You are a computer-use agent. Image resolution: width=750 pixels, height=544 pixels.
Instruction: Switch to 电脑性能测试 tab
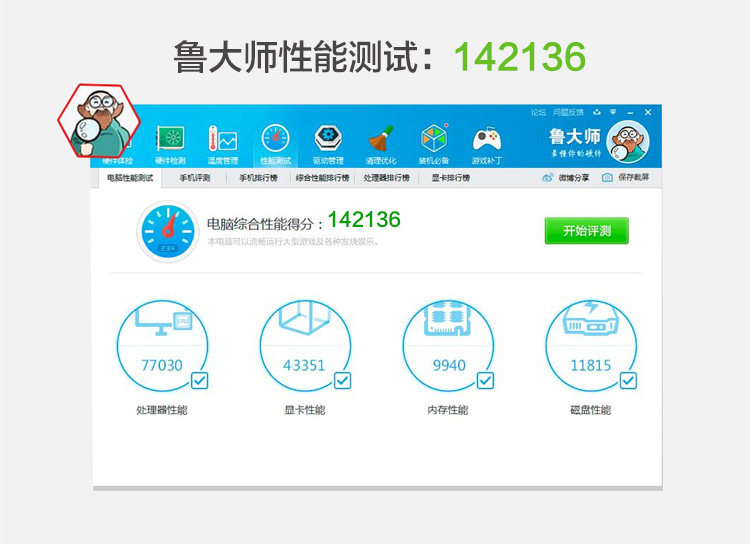(130, 178)
